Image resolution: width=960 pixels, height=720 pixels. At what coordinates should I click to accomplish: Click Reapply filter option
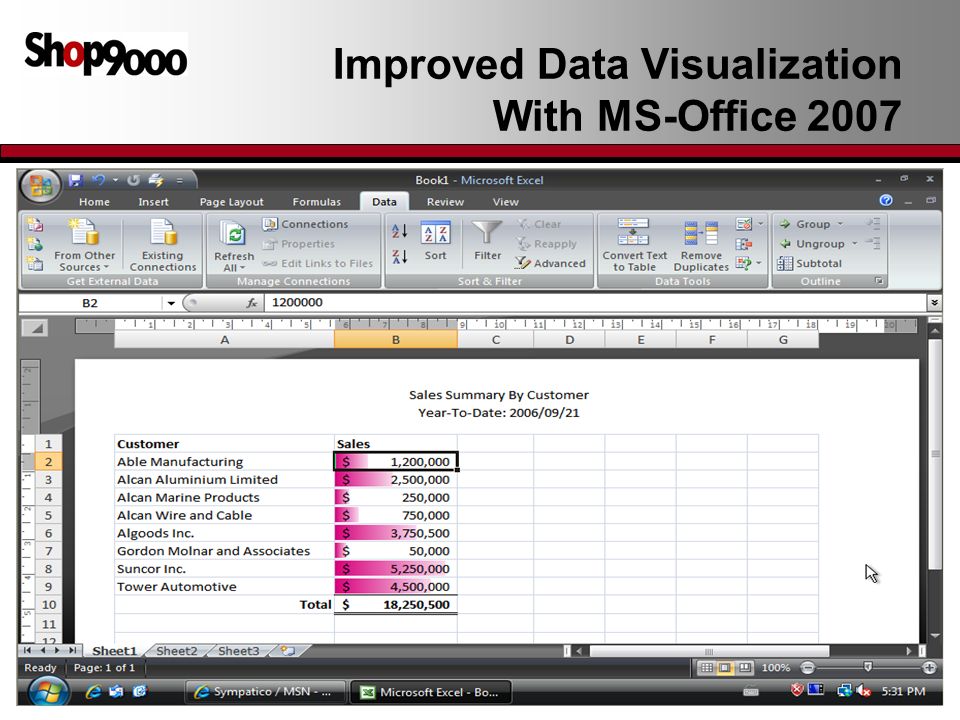[x=547, y=244]
